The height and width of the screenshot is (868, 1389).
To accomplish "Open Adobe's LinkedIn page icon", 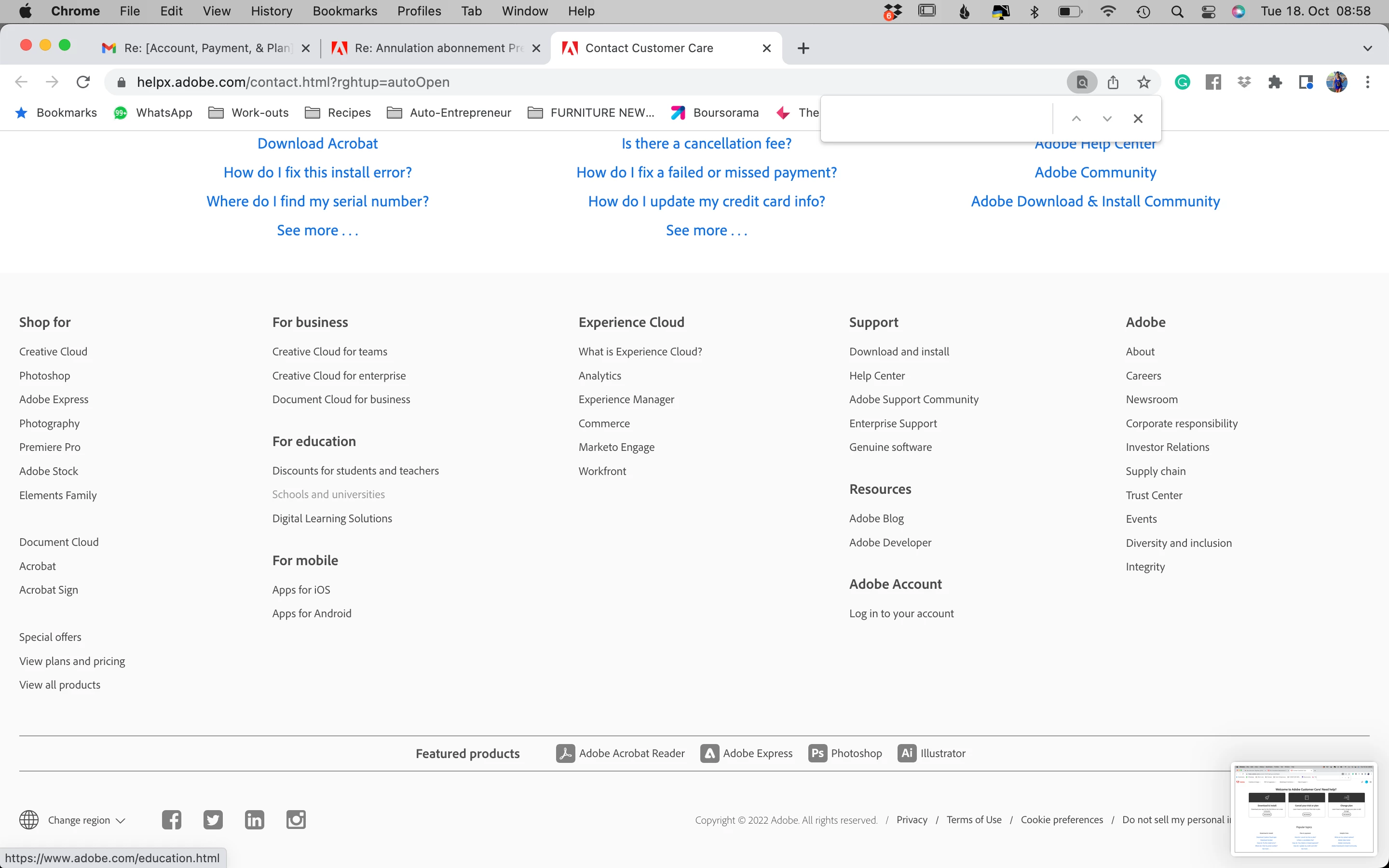I will pos(254,819).
